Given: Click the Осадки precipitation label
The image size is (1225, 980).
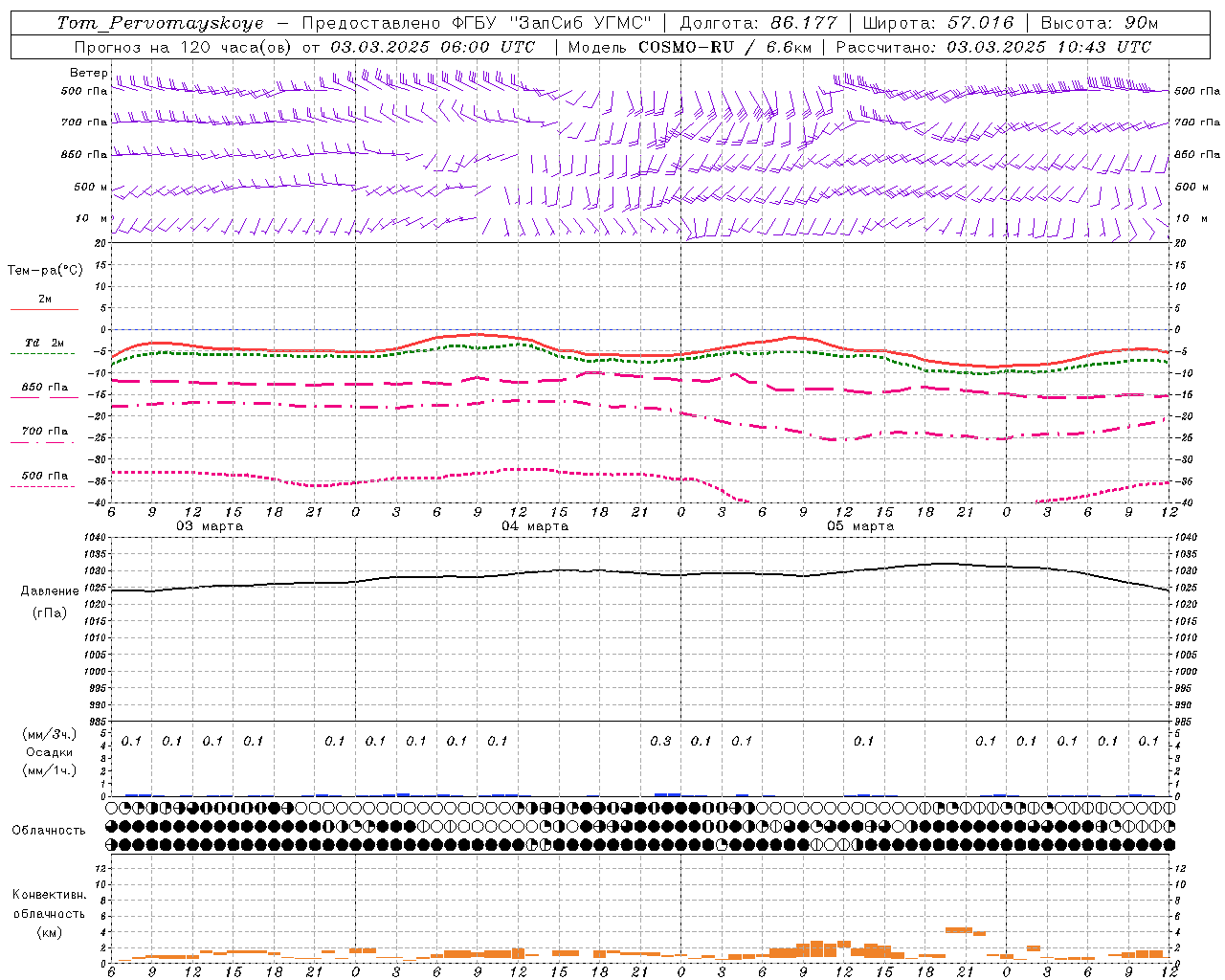Looking at the screenshot, I should (x=50, y=752).
